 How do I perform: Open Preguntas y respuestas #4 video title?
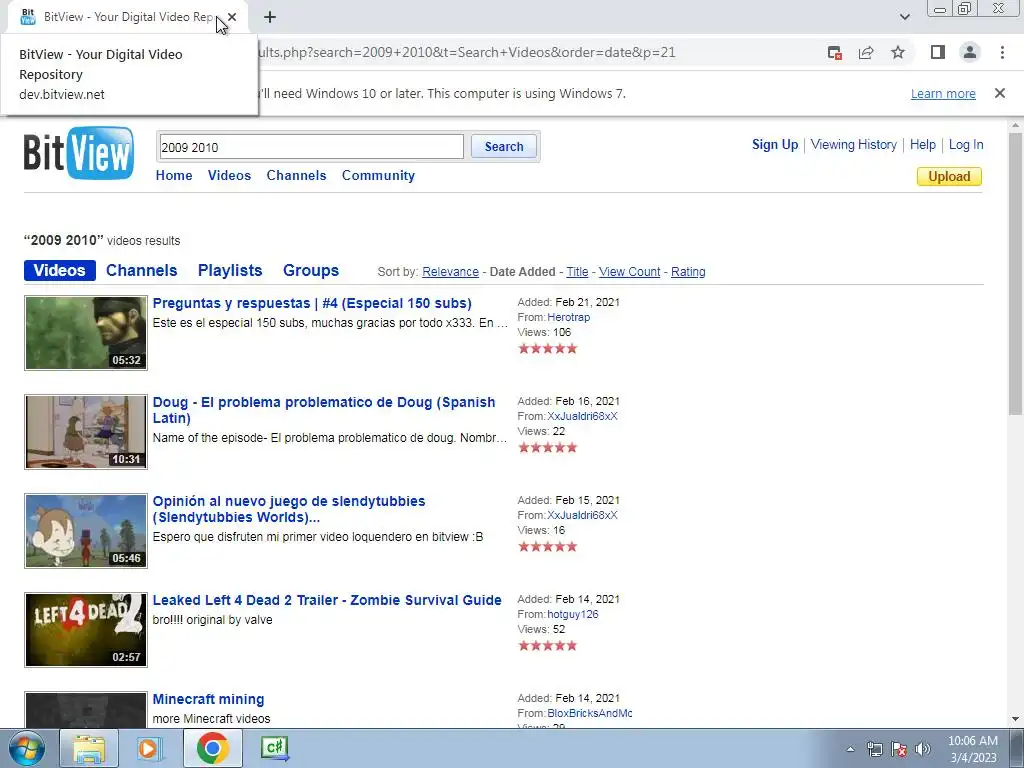(312, 303)
